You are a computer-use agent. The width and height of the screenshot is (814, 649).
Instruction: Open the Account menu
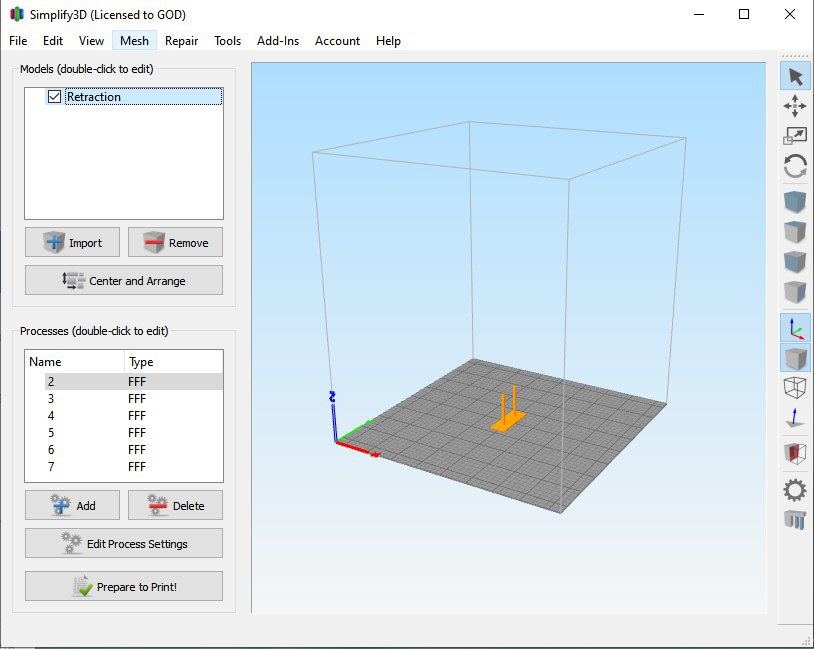(337, 40)
